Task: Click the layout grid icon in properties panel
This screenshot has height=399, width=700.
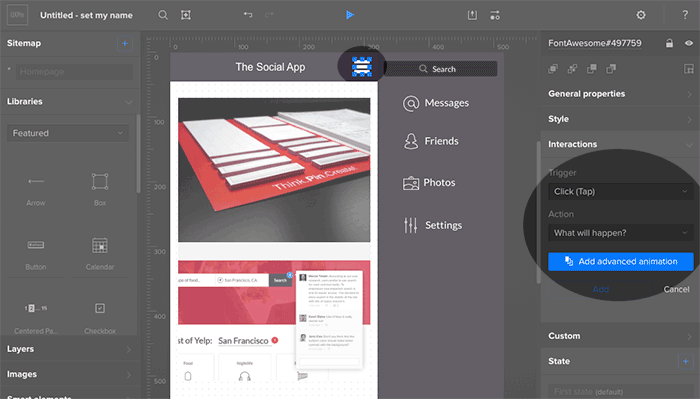Action: point(689,69)
